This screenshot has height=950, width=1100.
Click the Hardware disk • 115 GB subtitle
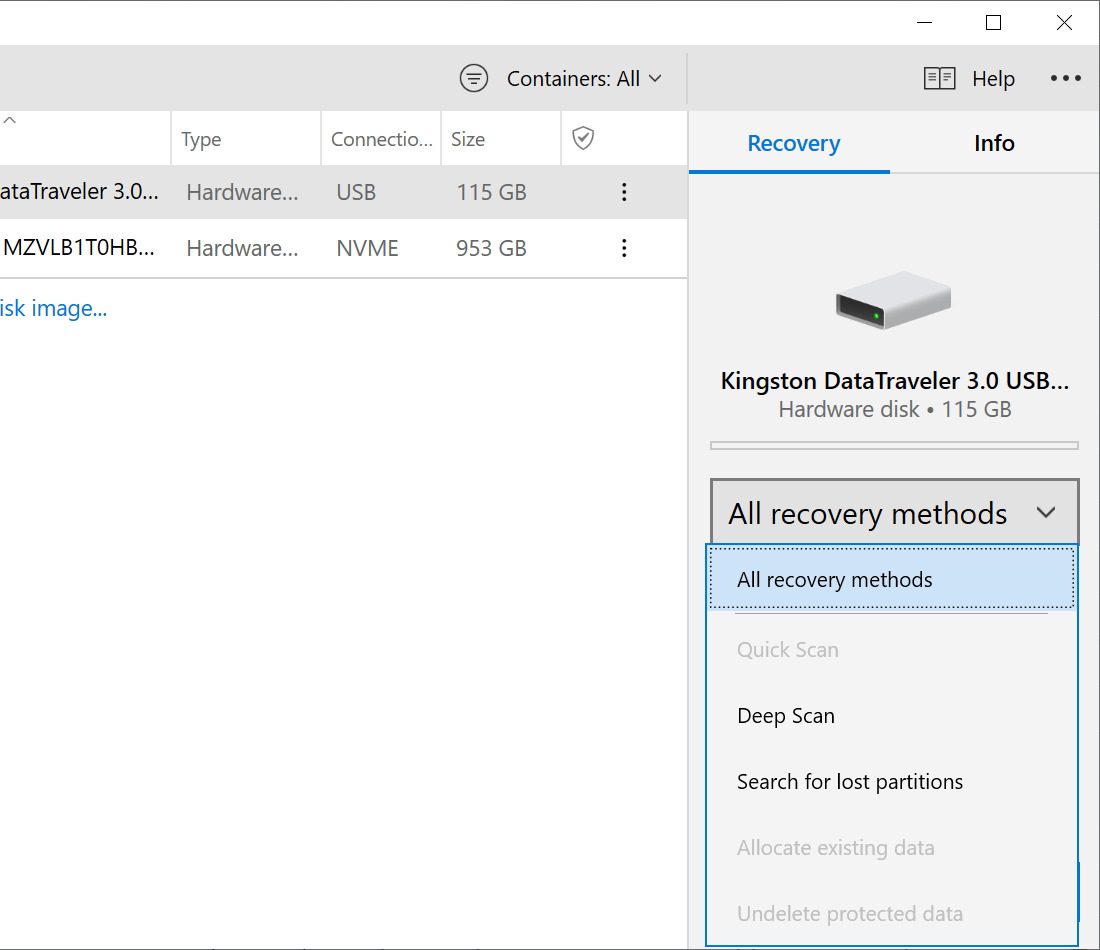(x=894, y=409)
